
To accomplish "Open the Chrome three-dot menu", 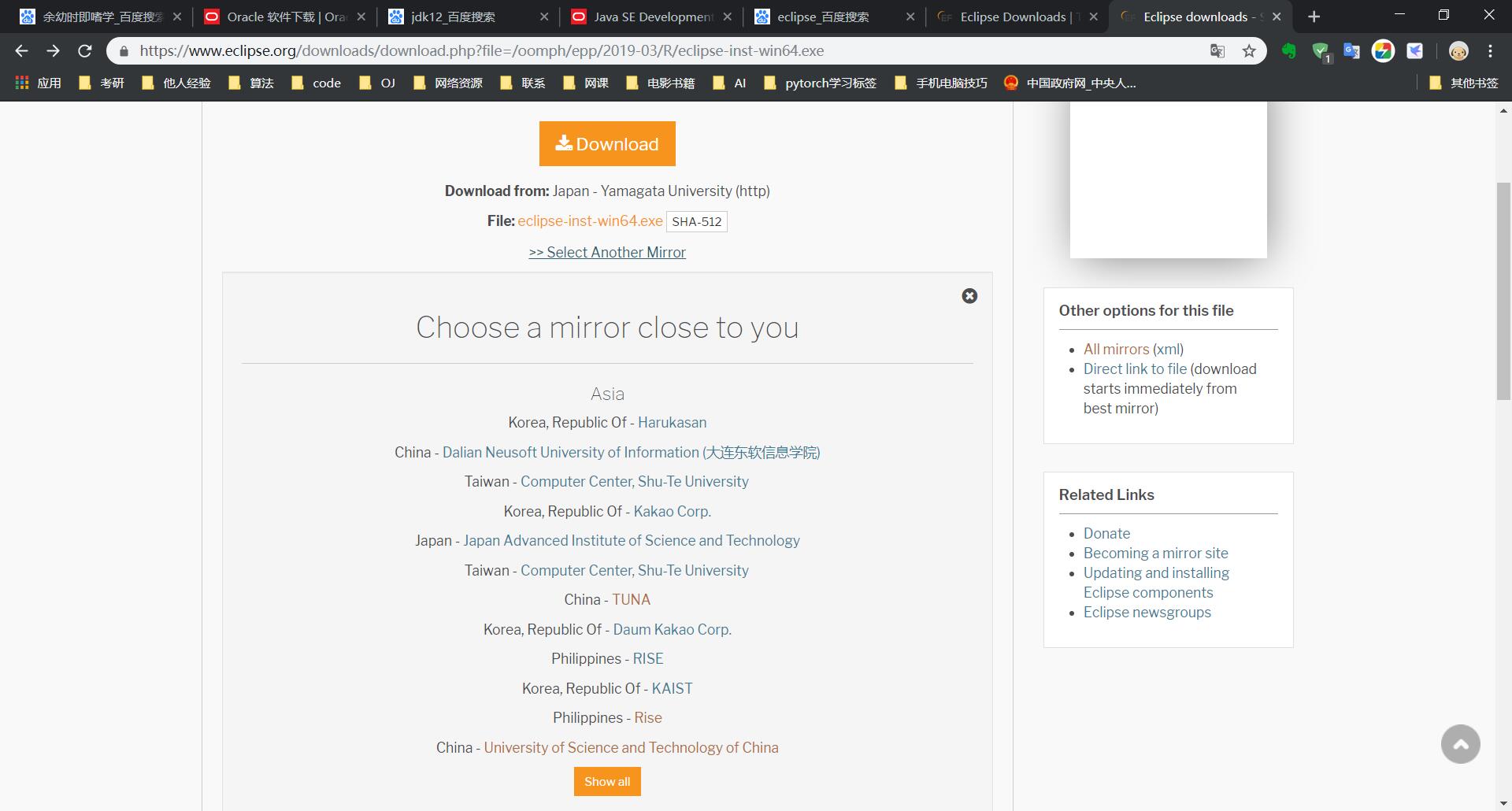I will coord(1490,51).
